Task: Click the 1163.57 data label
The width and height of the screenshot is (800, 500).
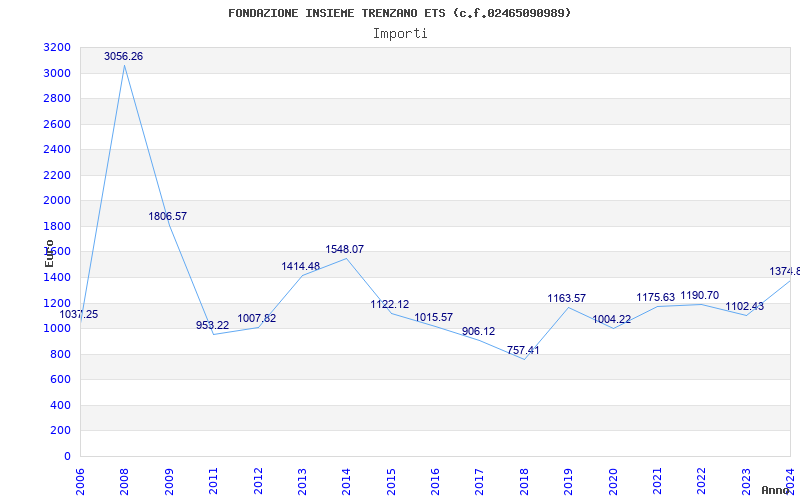Action: [x=567, y=298]
